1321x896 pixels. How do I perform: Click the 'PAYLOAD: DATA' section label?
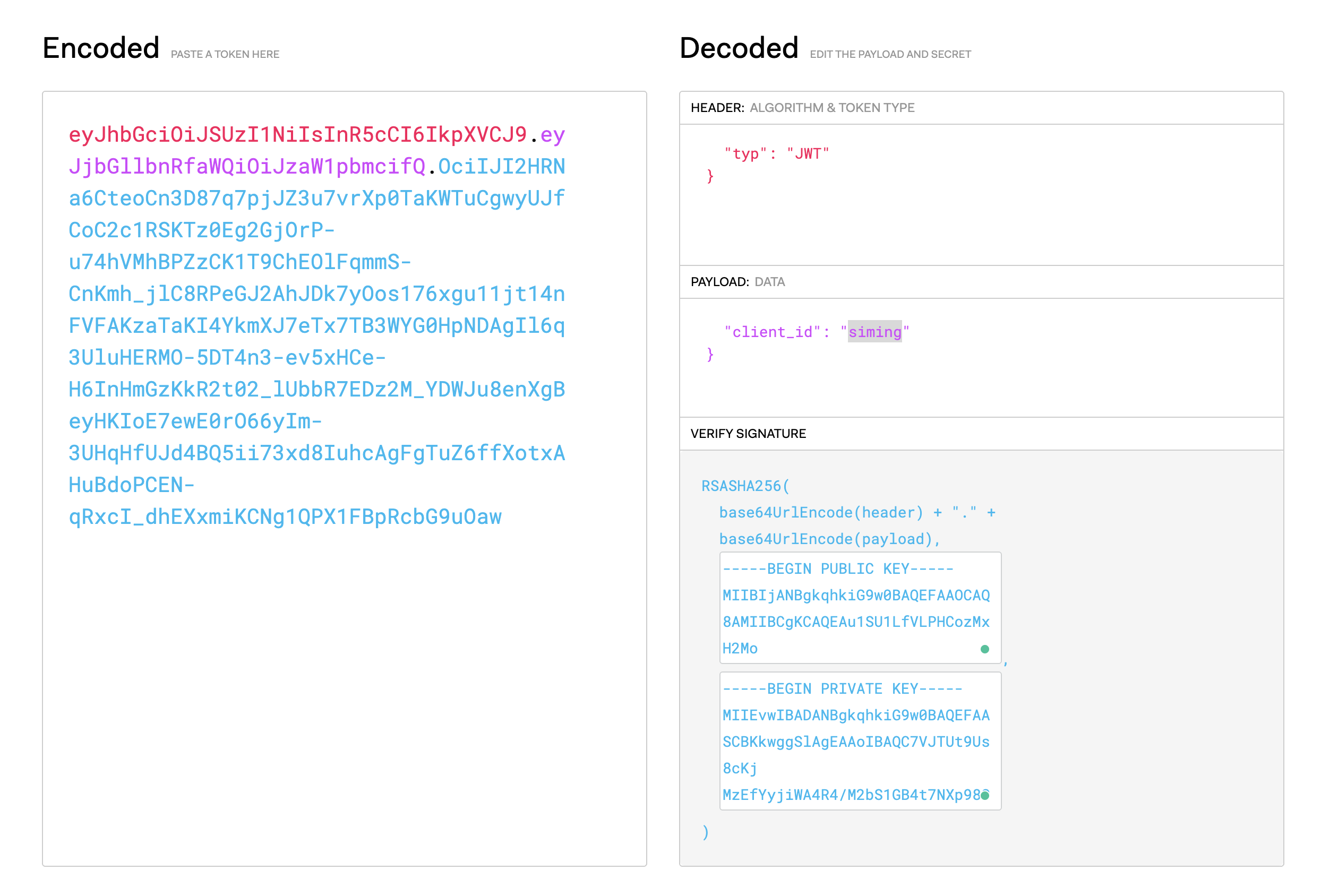737,282
